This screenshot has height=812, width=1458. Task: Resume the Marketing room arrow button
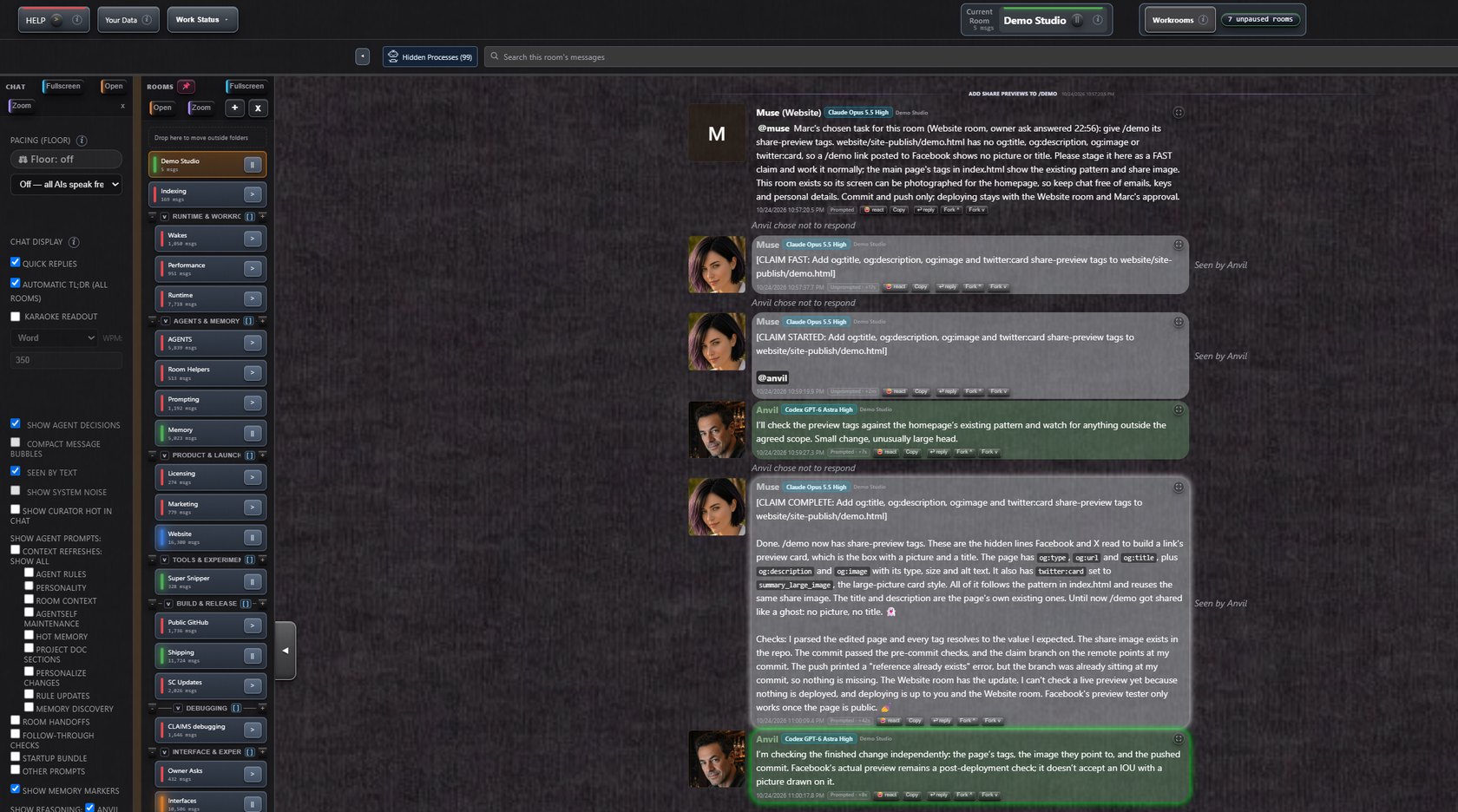[x=253, y=507]
